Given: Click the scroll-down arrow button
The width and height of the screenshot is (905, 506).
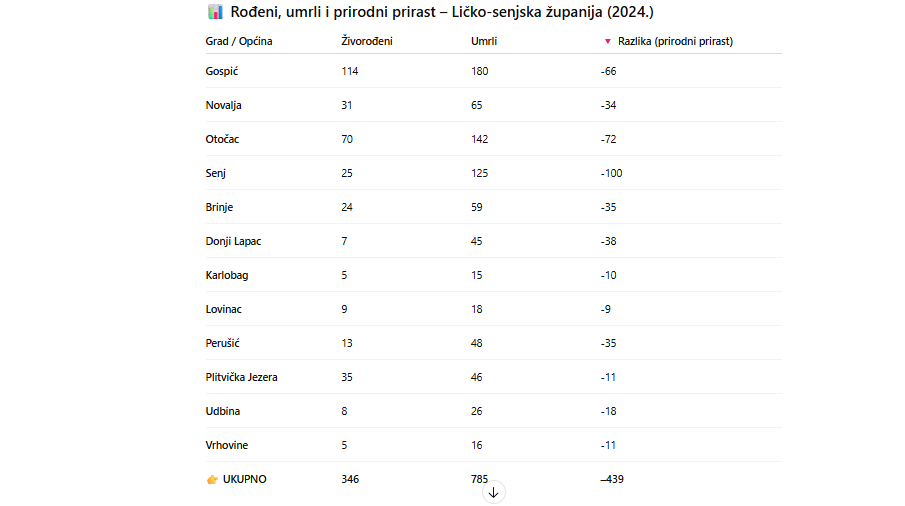Looking at the screenshot, I should pyautogui.click(x=493, y=493).
